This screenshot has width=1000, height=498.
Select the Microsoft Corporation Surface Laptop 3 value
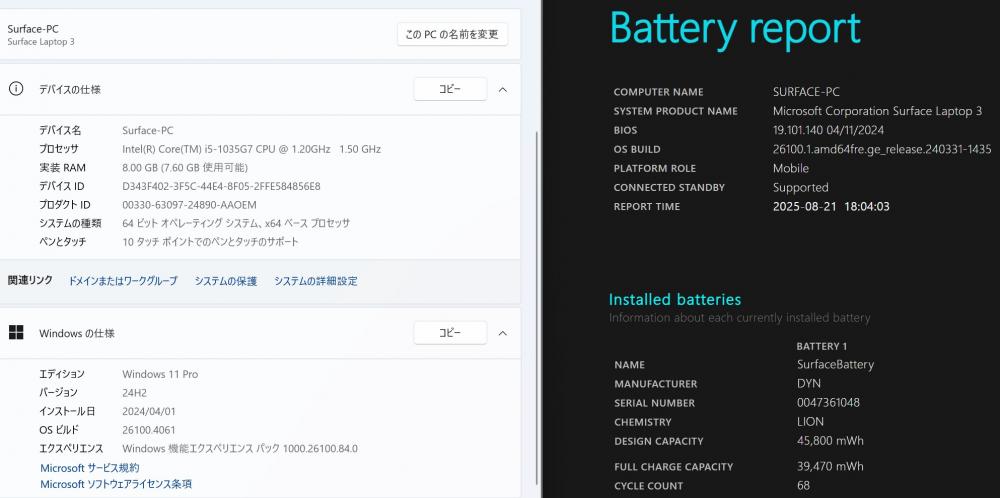(x=878, y=111)
